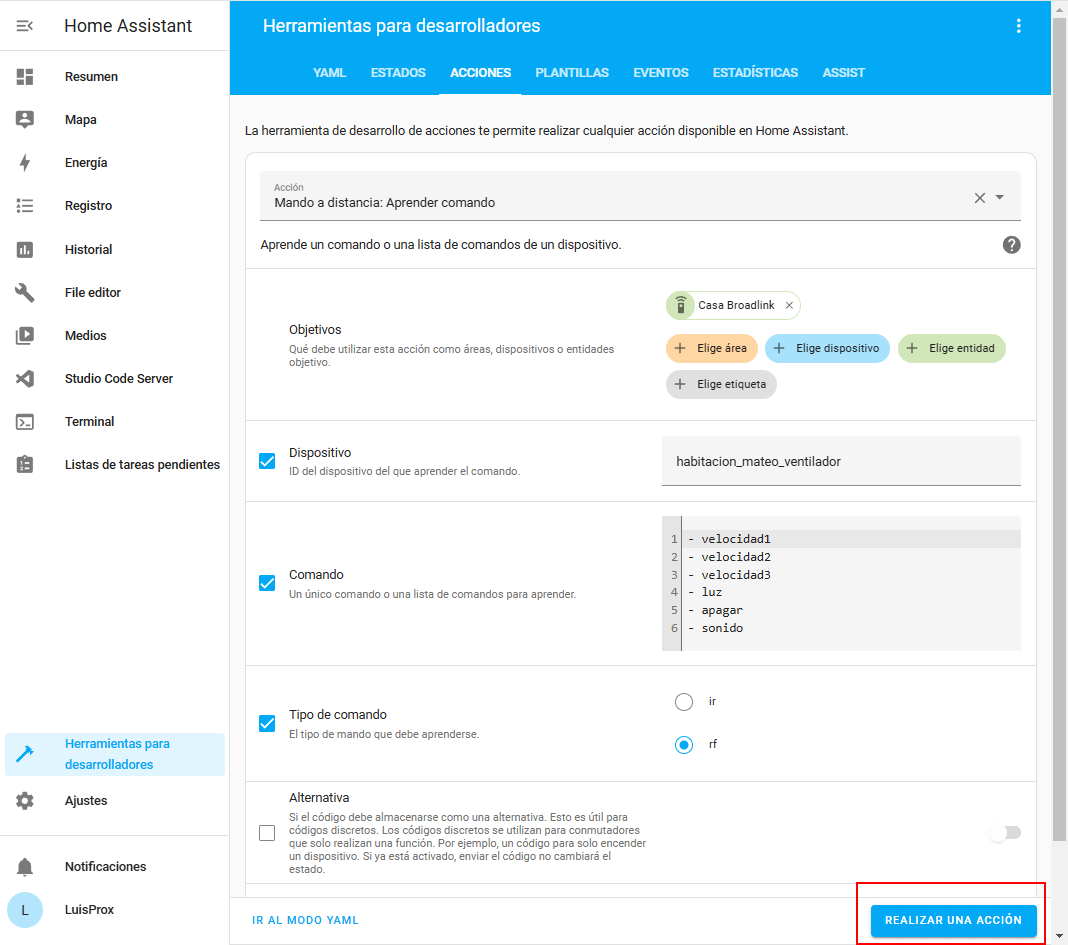Click the Casa Broadlink remote icon
Viewport: 1068px width, 945px height.
[680, 305]
